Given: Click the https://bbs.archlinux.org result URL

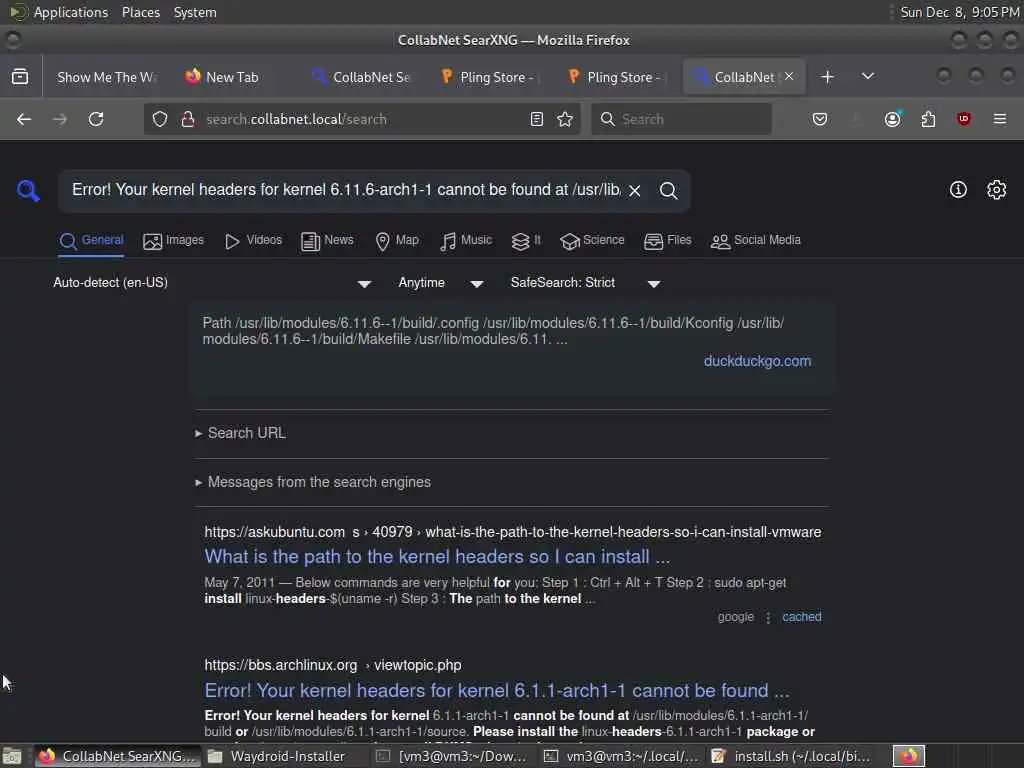Looking at the screenshot, I should coord(332,665).
